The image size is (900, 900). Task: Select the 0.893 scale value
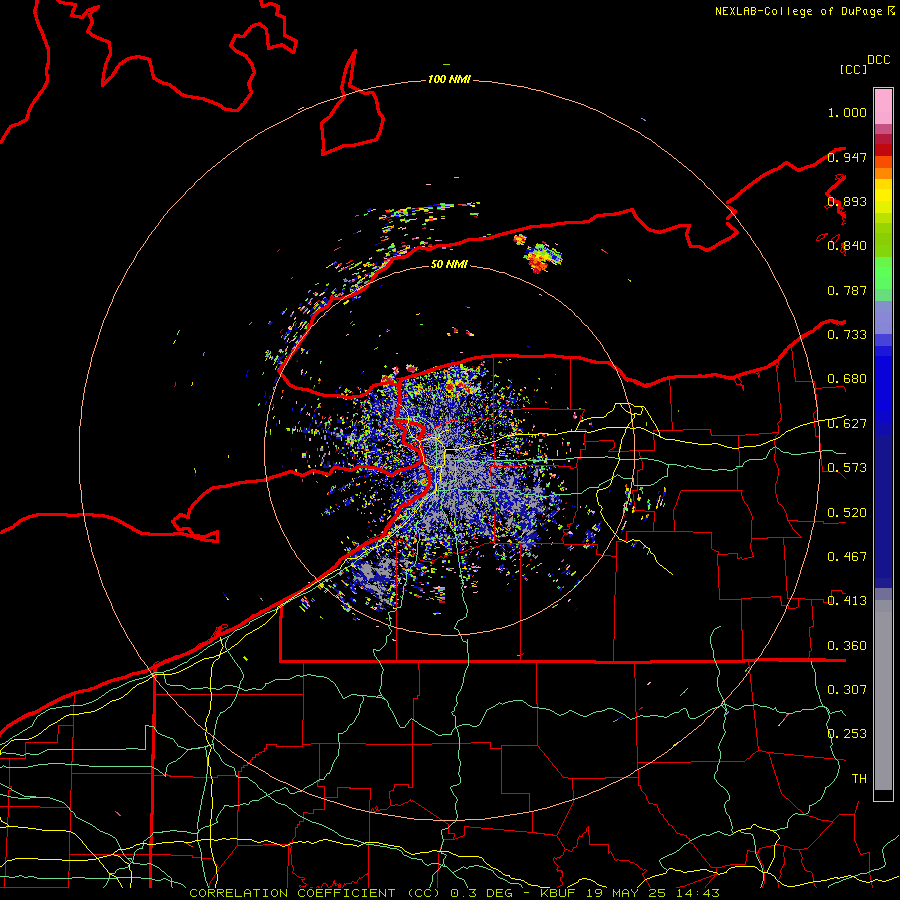click(x=847, y=201)
